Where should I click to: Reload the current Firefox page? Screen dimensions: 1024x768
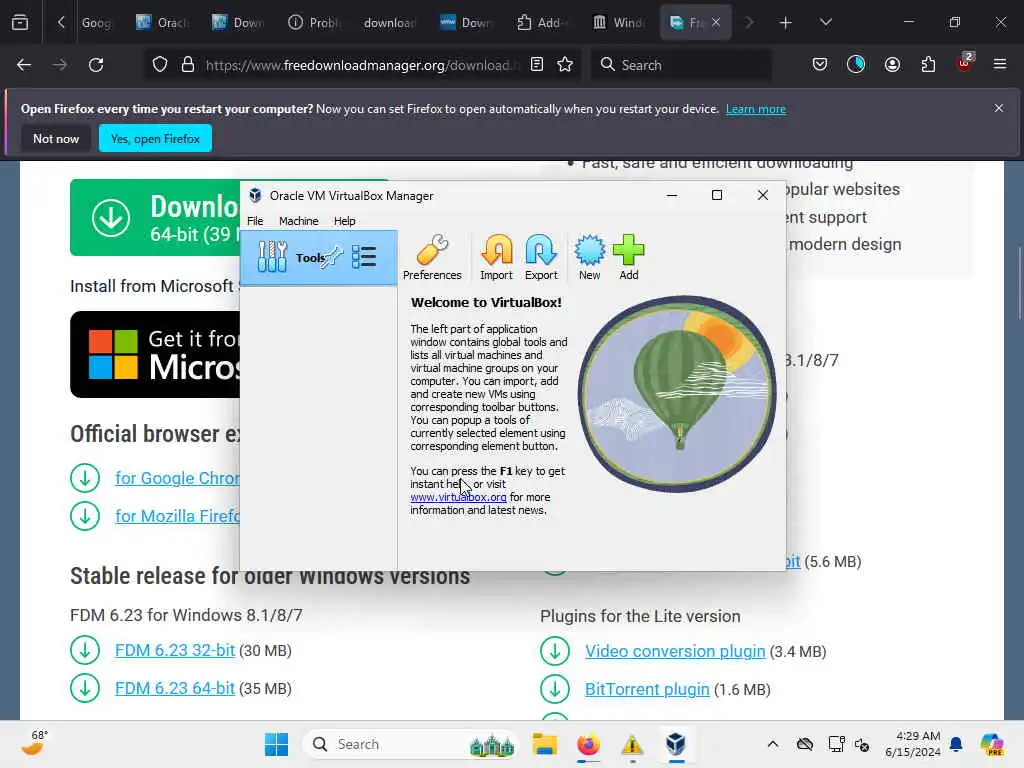coord(96,65)
